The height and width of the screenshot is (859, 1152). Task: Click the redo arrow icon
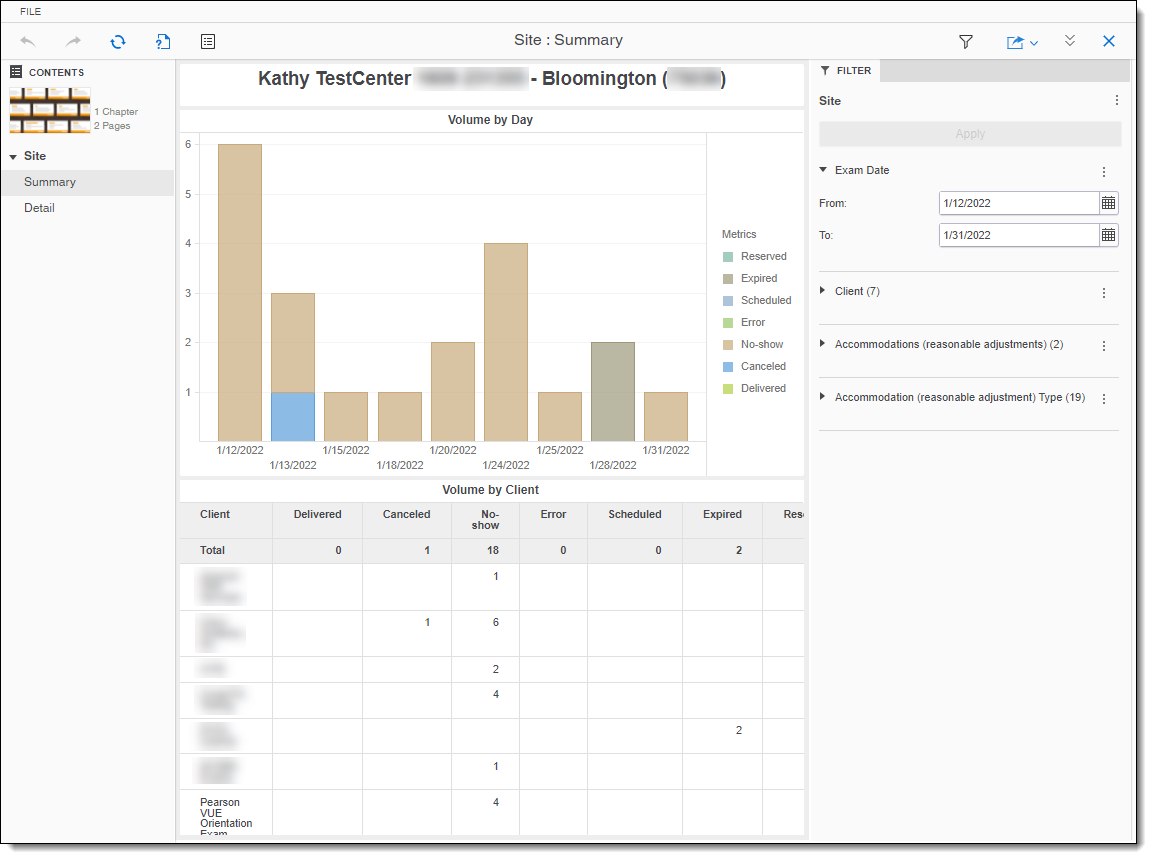click(73, 42)
